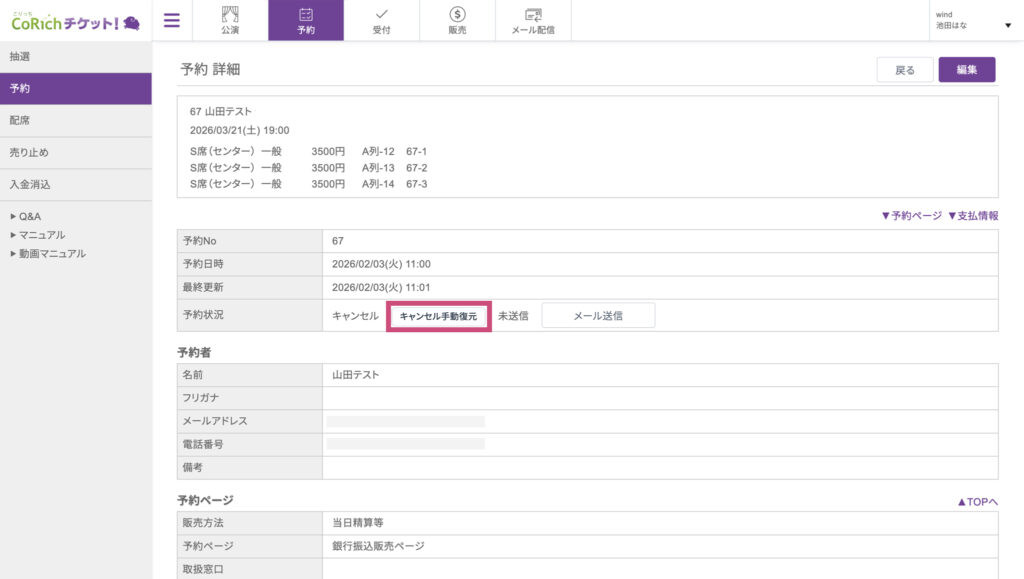Open the メール配信 mail icon tab
The image size is (1024, 579).
pos(533,20)
